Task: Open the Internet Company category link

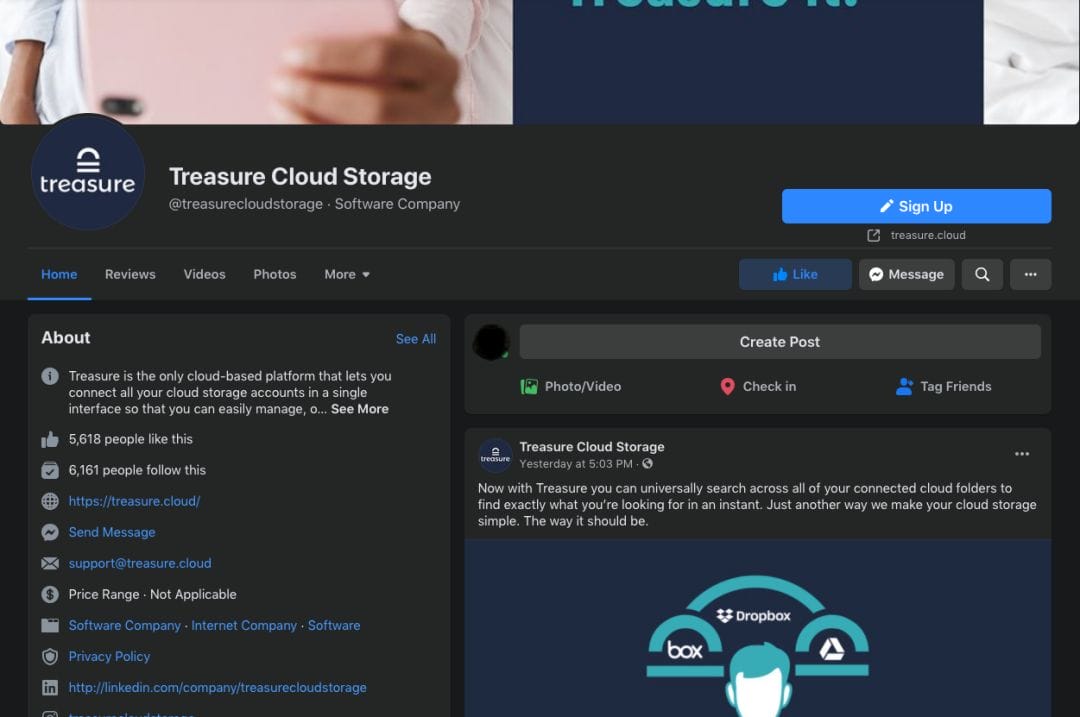Action: click(244, 625)
